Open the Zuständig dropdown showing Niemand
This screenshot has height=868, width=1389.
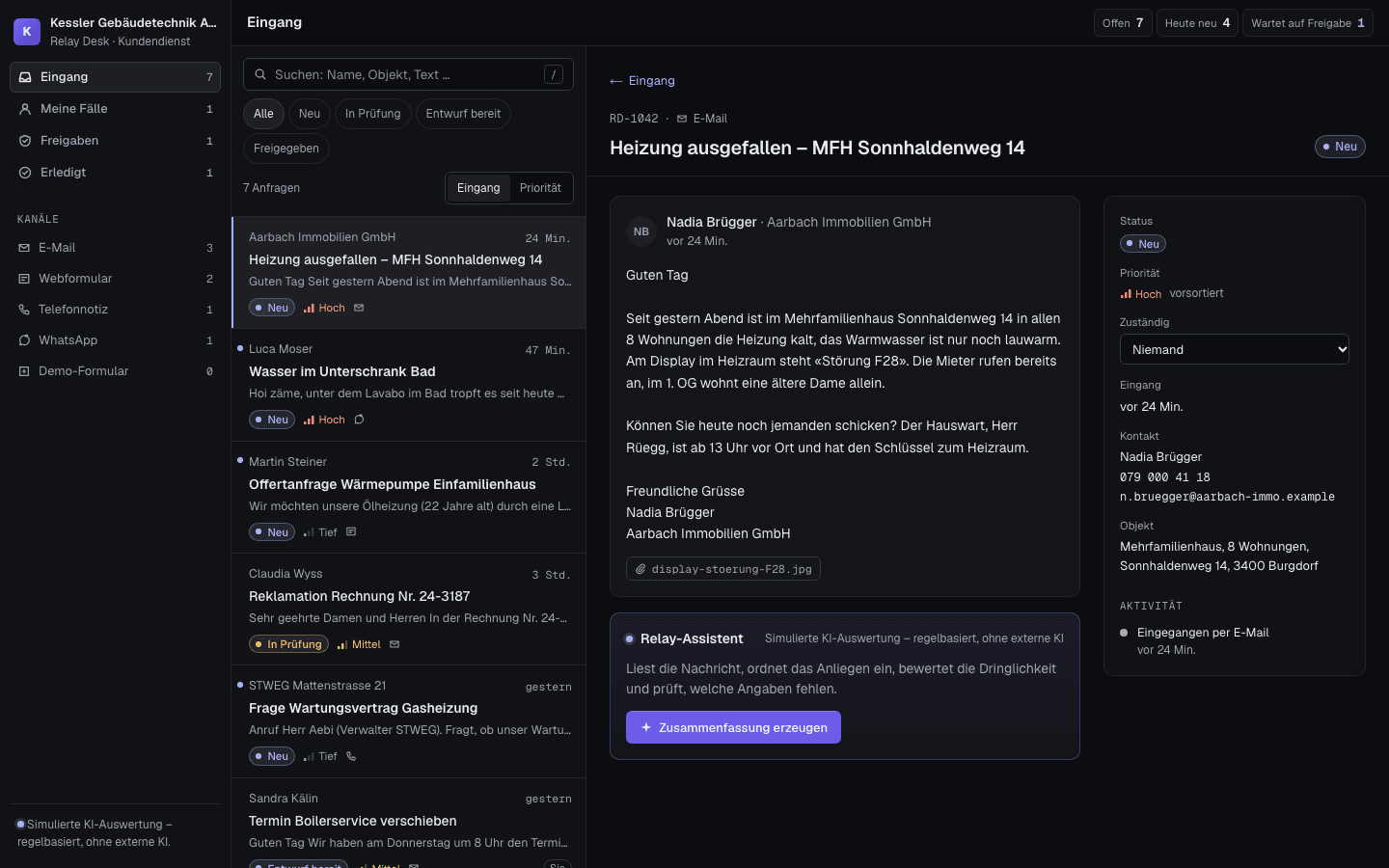click(1235, 349)
